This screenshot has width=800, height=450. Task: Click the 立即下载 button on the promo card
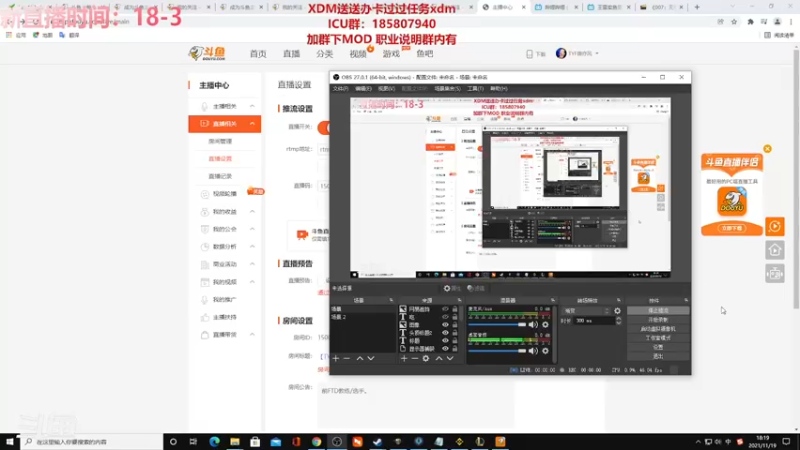pyautogui.click(x=732, y=229)
